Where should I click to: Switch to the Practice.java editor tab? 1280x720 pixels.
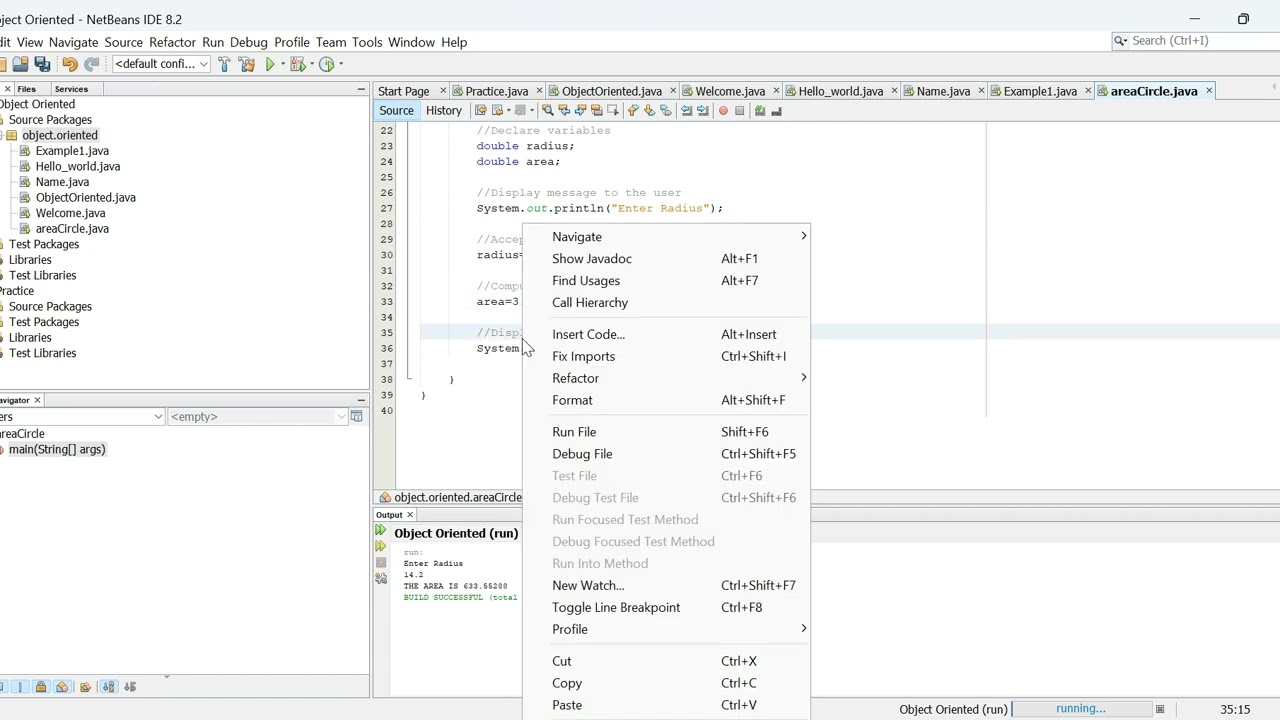point(496,91)
